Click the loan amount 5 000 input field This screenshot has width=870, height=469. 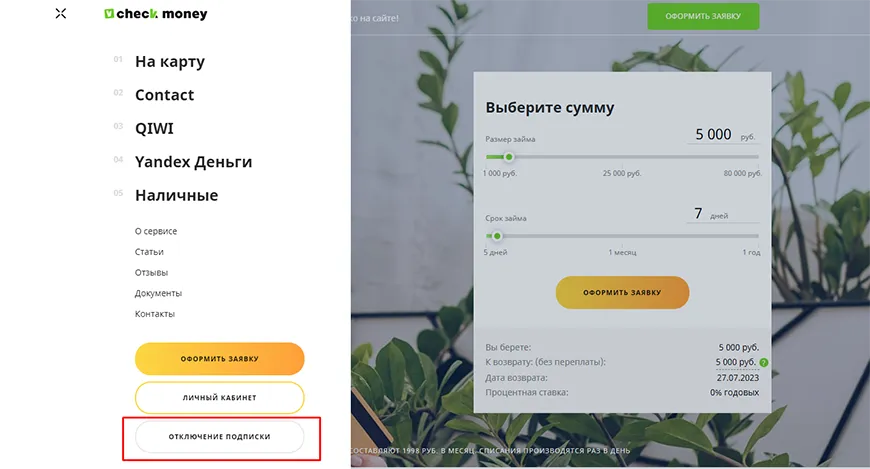tap(713, 134)
